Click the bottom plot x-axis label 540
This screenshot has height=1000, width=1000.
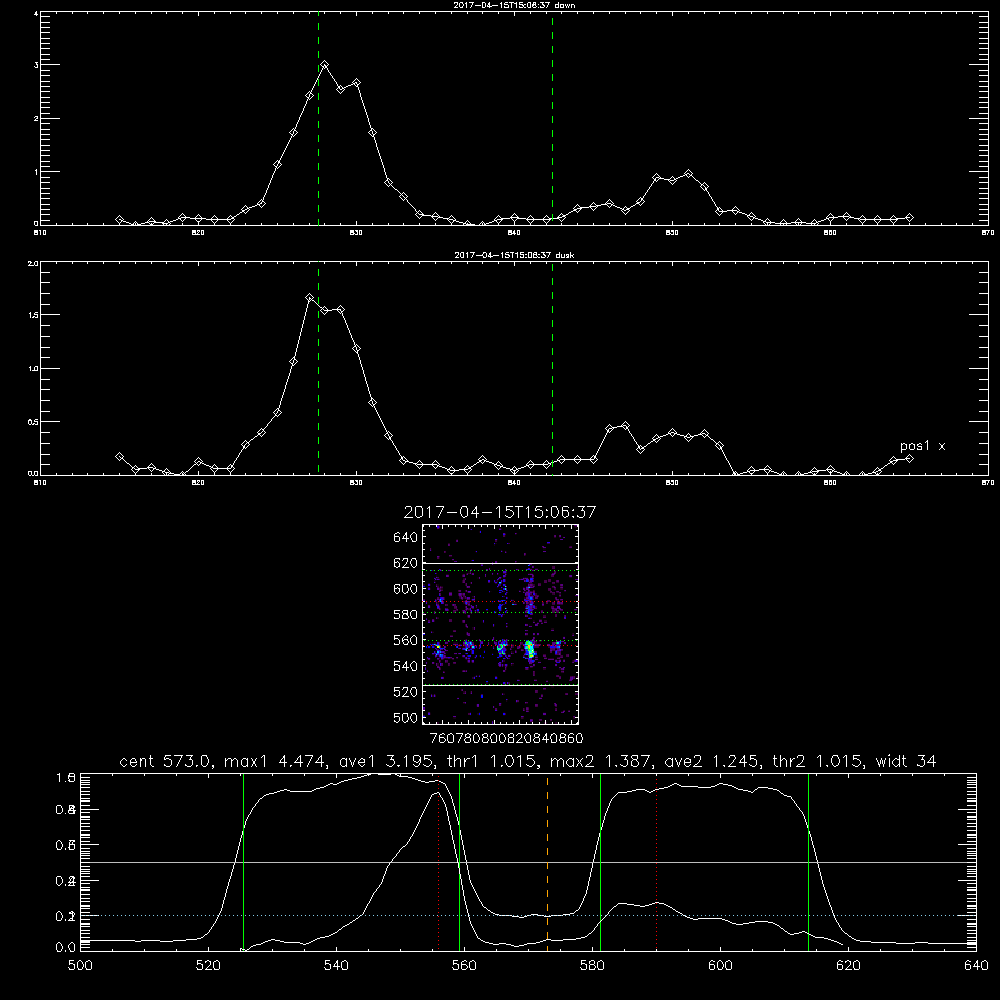336,966
